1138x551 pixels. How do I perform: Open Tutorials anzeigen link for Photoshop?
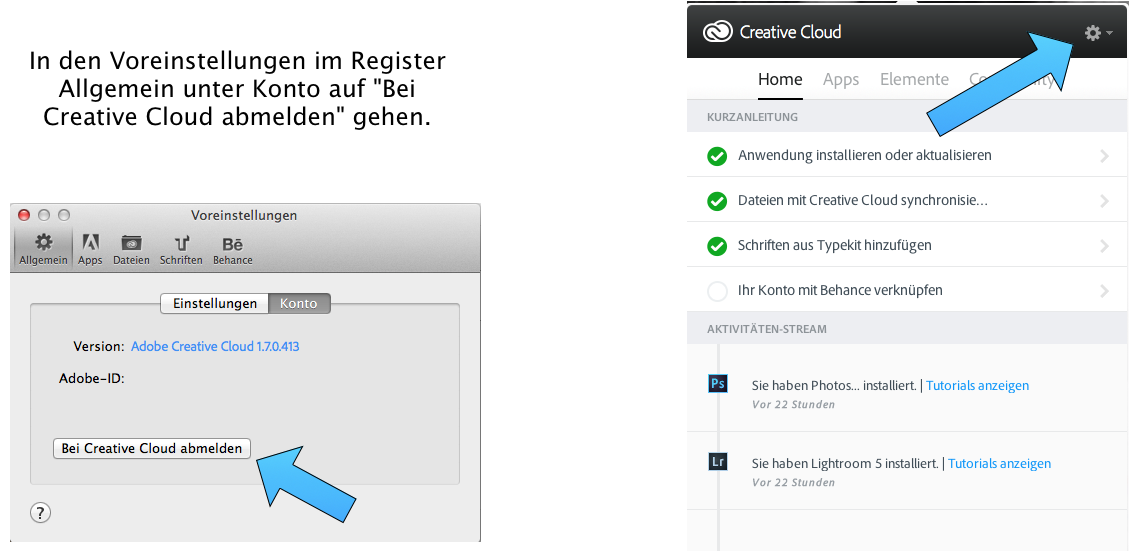978,385
